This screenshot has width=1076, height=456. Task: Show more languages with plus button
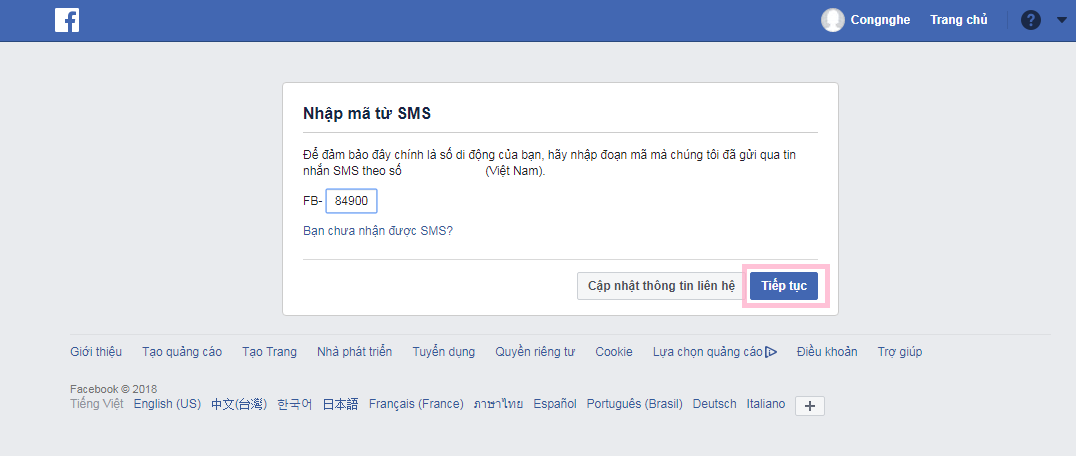[810, 406]
